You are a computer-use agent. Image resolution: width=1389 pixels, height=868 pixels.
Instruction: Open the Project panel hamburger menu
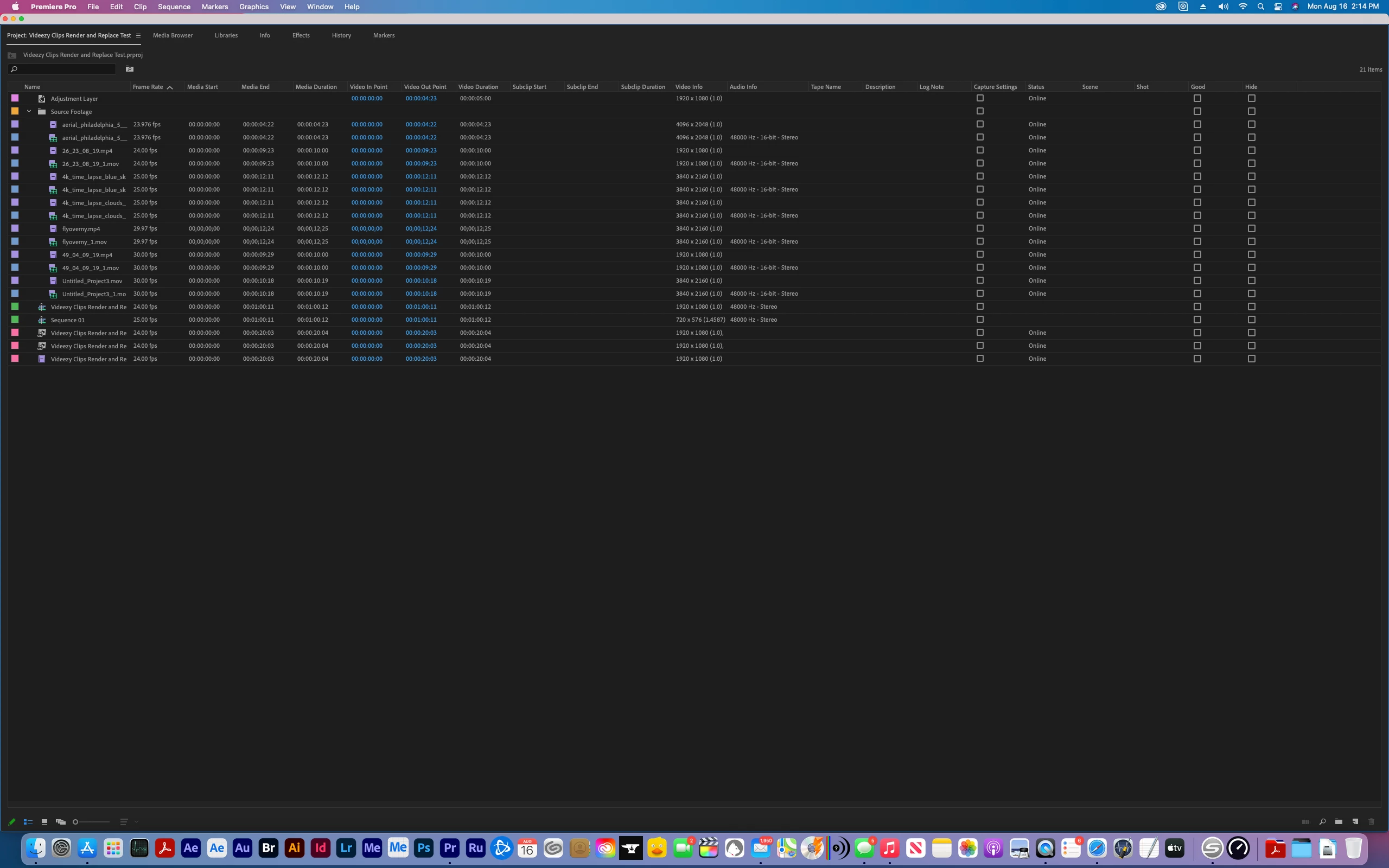click(138, 36)
